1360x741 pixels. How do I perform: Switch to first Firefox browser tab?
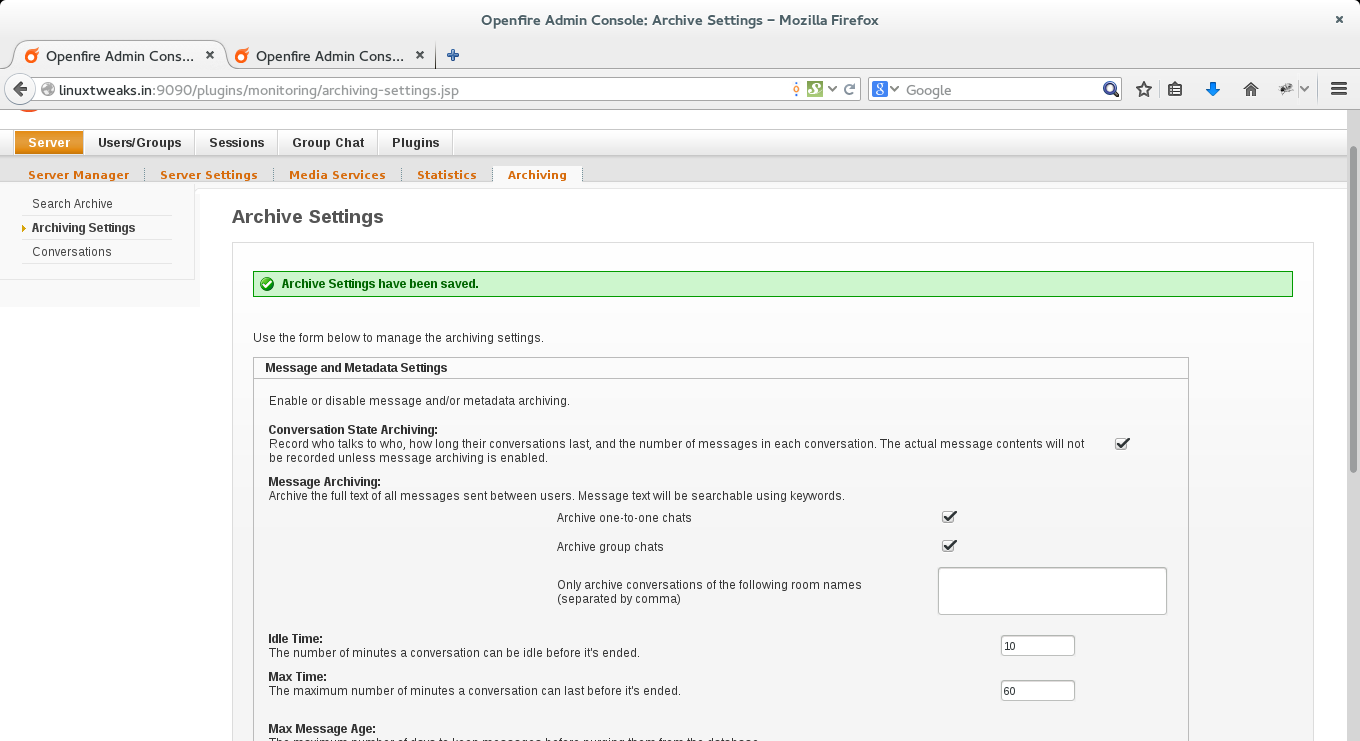point(119,56)
